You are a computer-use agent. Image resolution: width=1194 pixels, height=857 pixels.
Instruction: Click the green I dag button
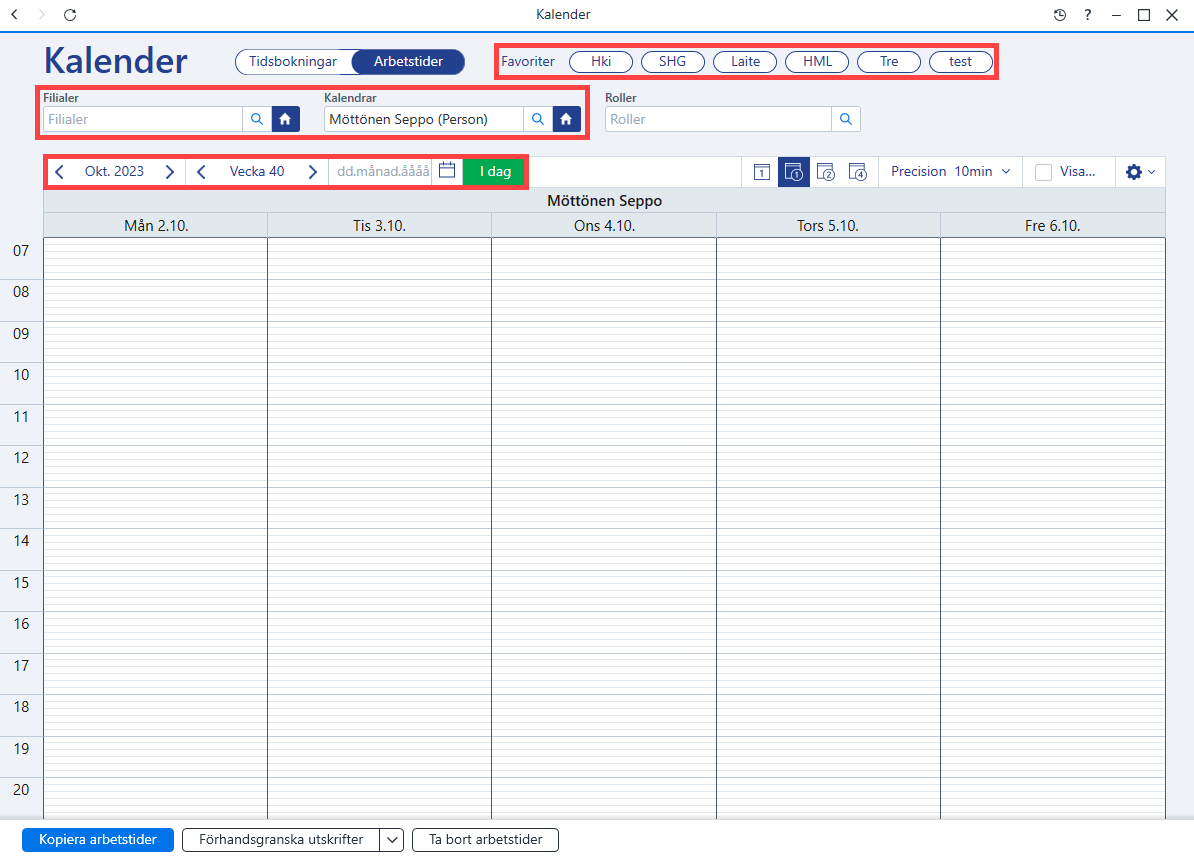click(x=494, y=171)
